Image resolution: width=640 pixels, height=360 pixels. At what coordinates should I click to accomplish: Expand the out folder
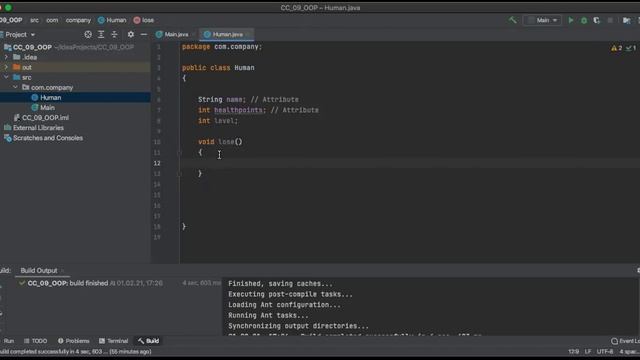[6, 67]
